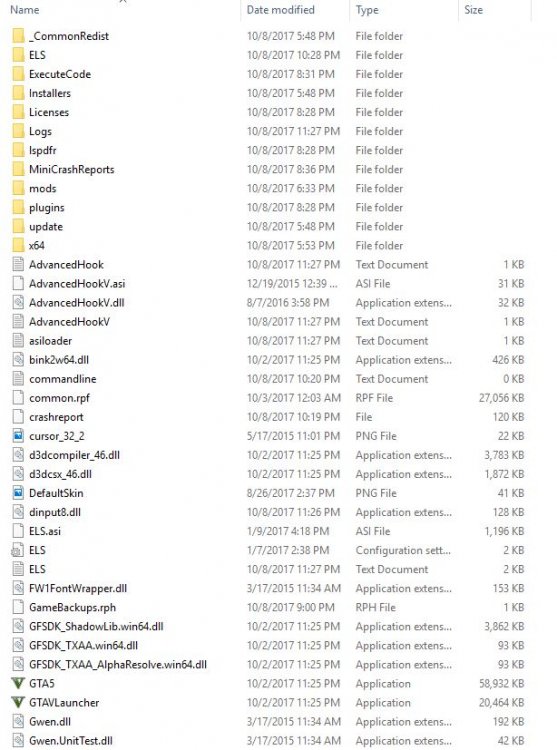Select the cursor_32_2 PNG image icon
The height and width of the screenshot is (750, 557).
(18, 436)
